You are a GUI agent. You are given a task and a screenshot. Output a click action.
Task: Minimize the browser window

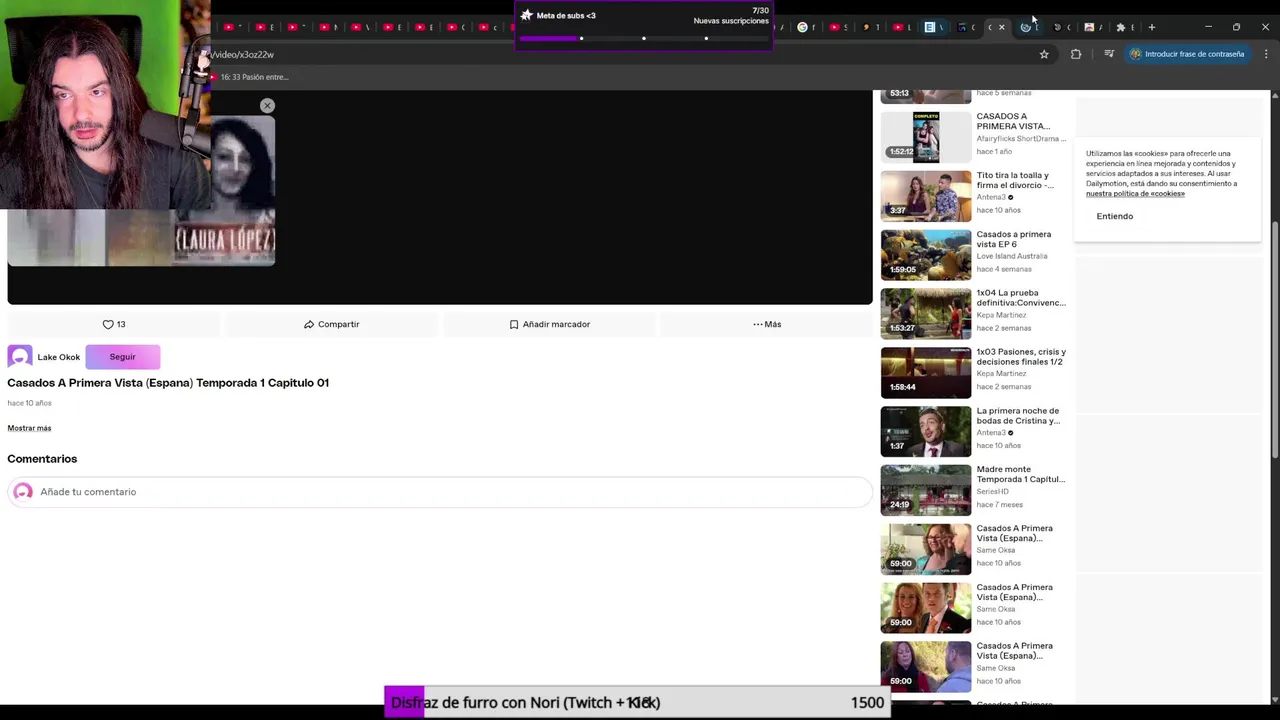pyautogui.click(x=1208, y=27)
